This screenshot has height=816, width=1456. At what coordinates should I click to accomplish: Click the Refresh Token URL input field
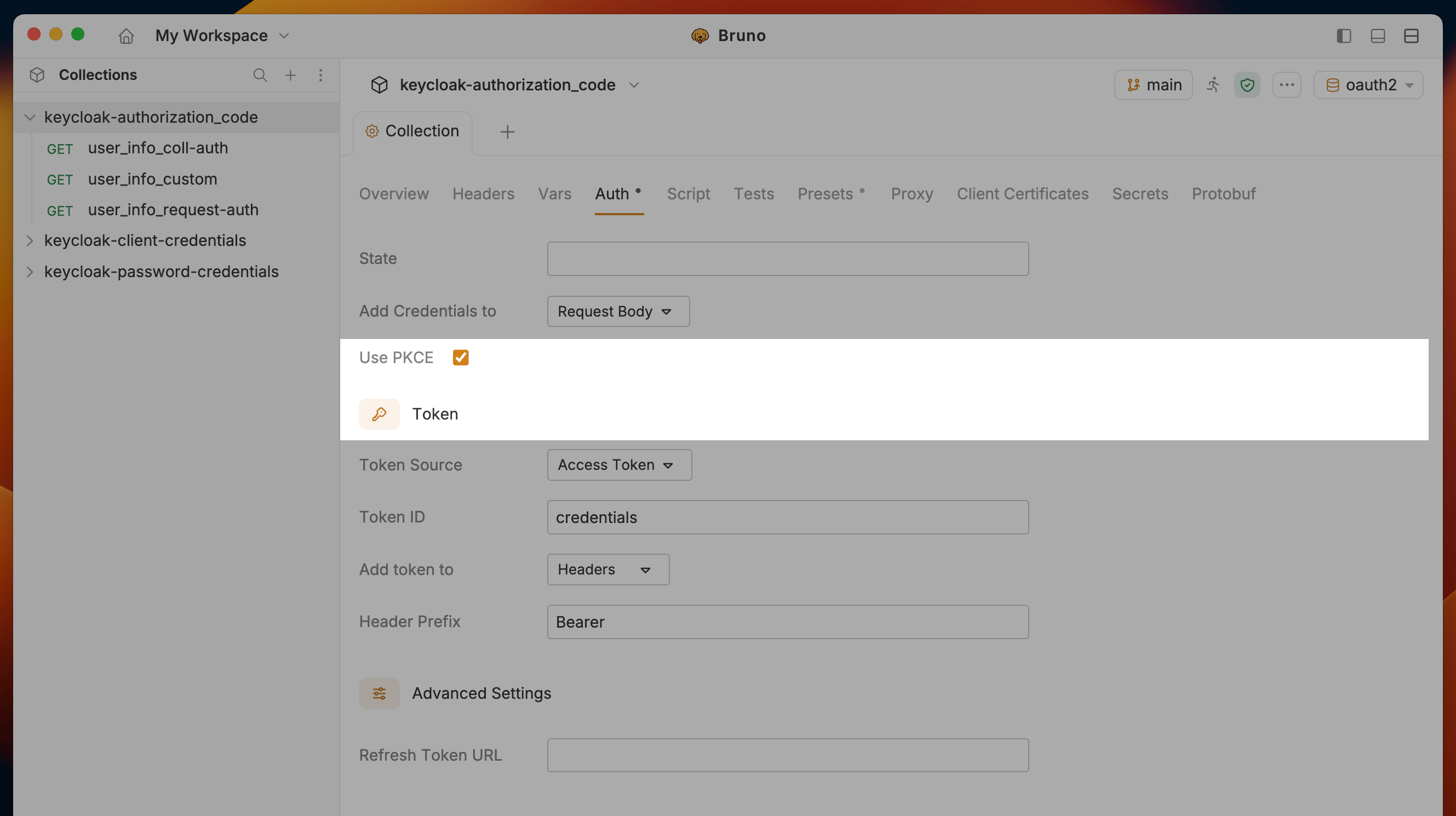[x=788, y=756]
